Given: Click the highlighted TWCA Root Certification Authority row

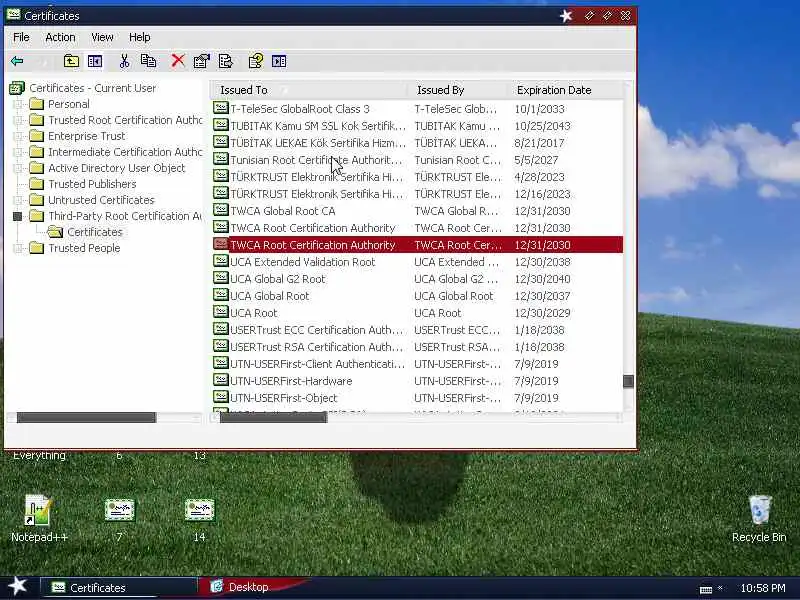Looking at the screenshot, I should tap(417, 245).
